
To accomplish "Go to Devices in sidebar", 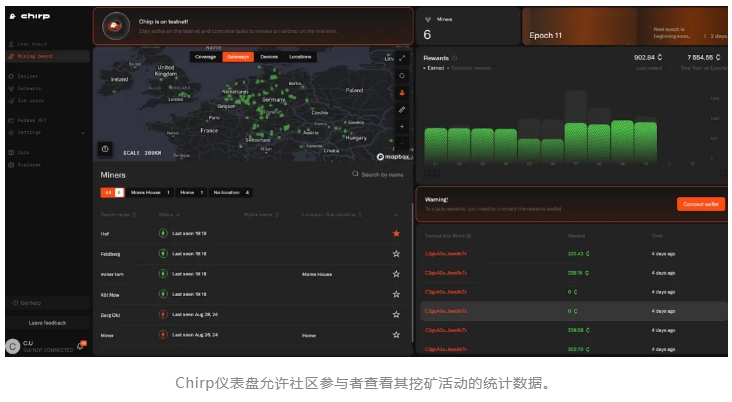I will [23, 76].
